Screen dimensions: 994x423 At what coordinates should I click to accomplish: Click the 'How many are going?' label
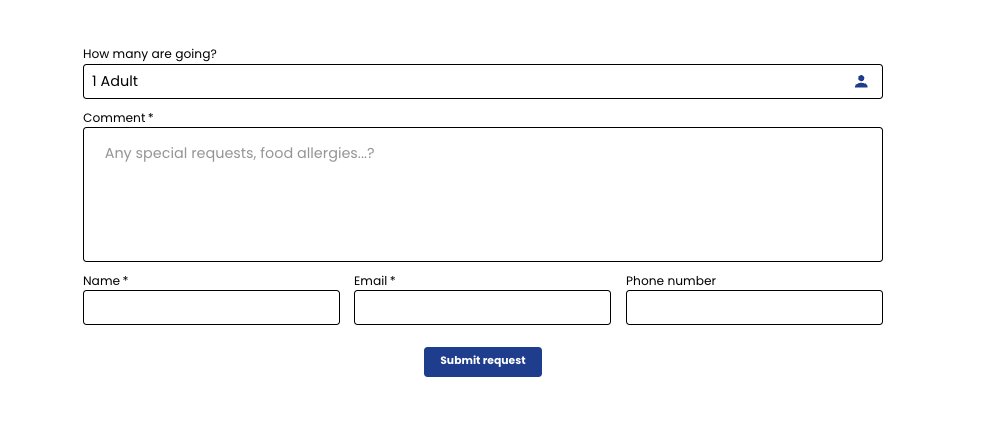coord(150,54)
